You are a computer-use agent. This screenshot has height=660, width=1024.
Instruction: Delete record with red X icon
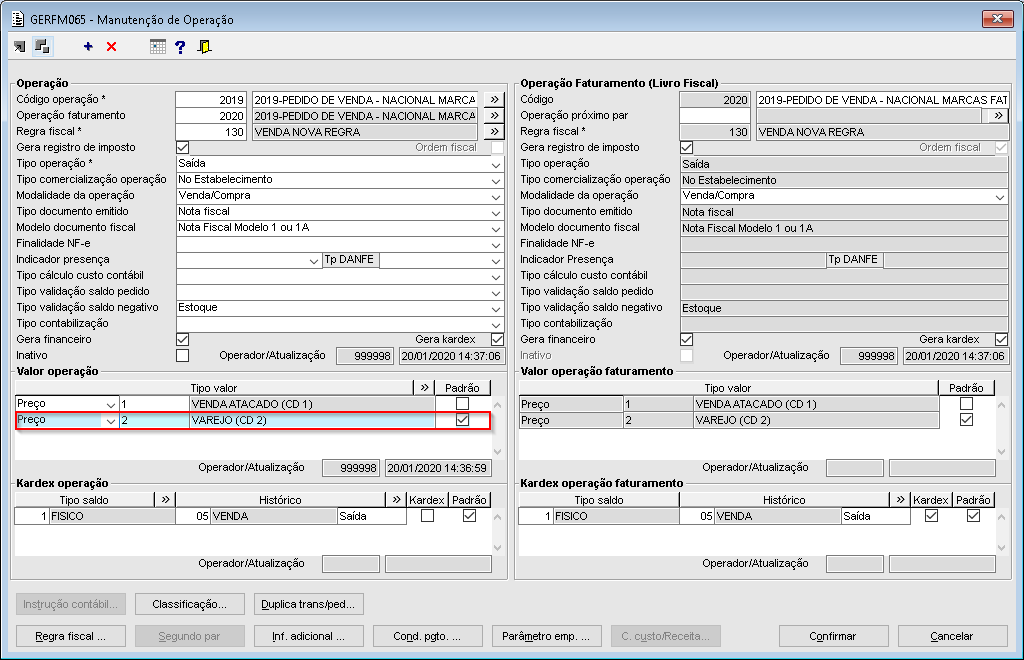[x=112, y=46]
